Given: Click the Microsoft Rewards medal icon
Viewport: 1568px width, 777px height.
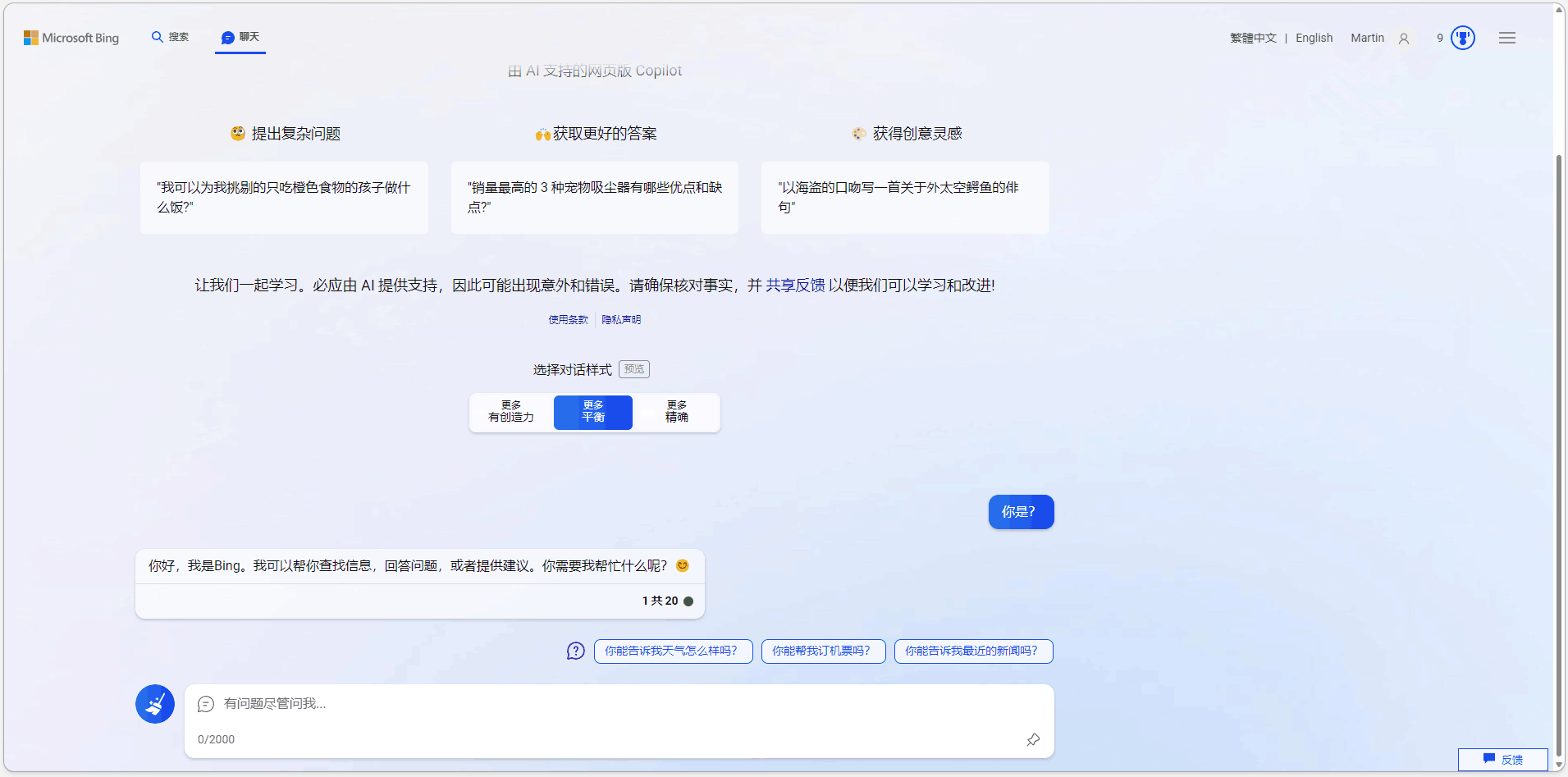Looking at the screenshot, I should coord(1462,37).
